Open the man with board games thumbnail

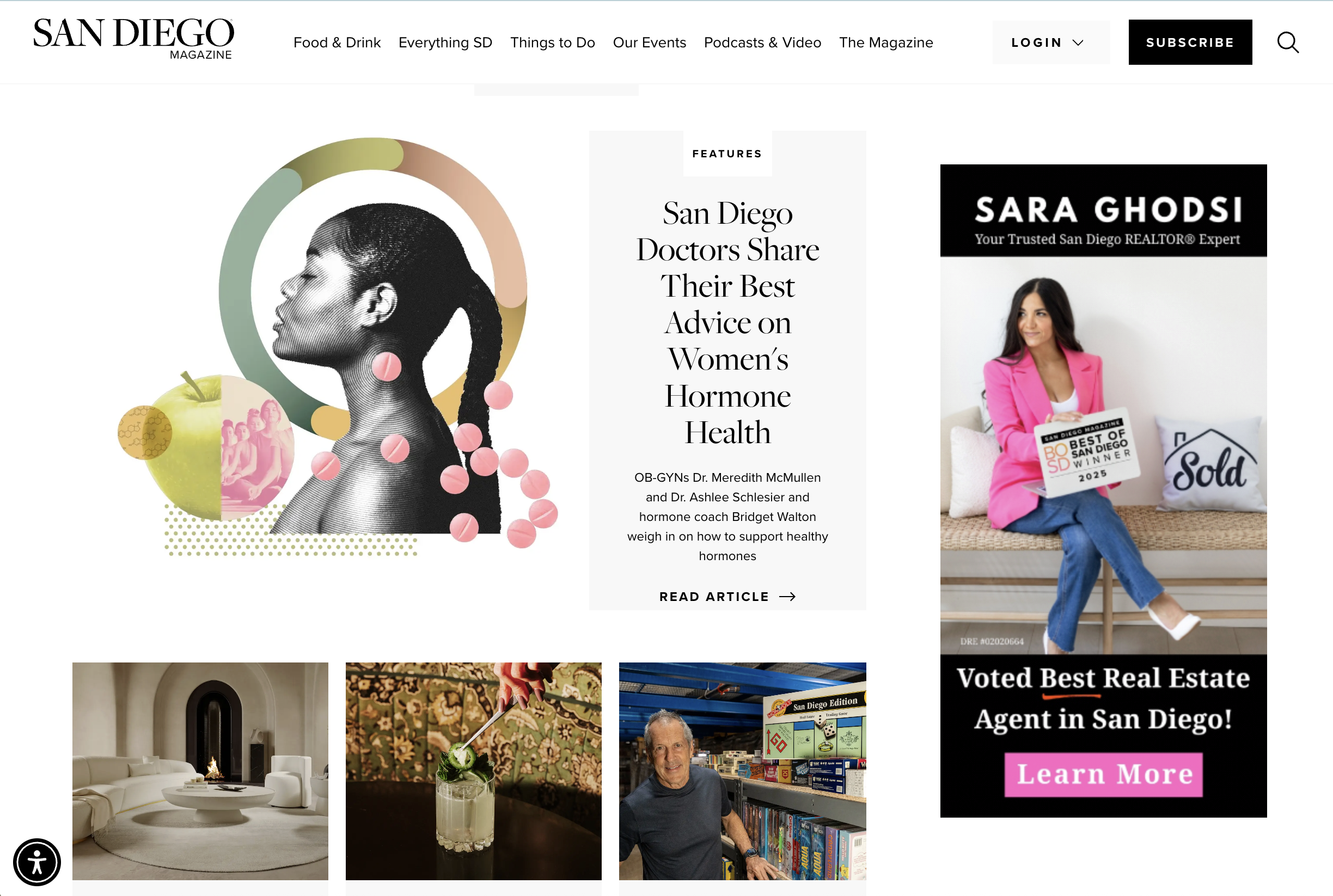[742, 771]
